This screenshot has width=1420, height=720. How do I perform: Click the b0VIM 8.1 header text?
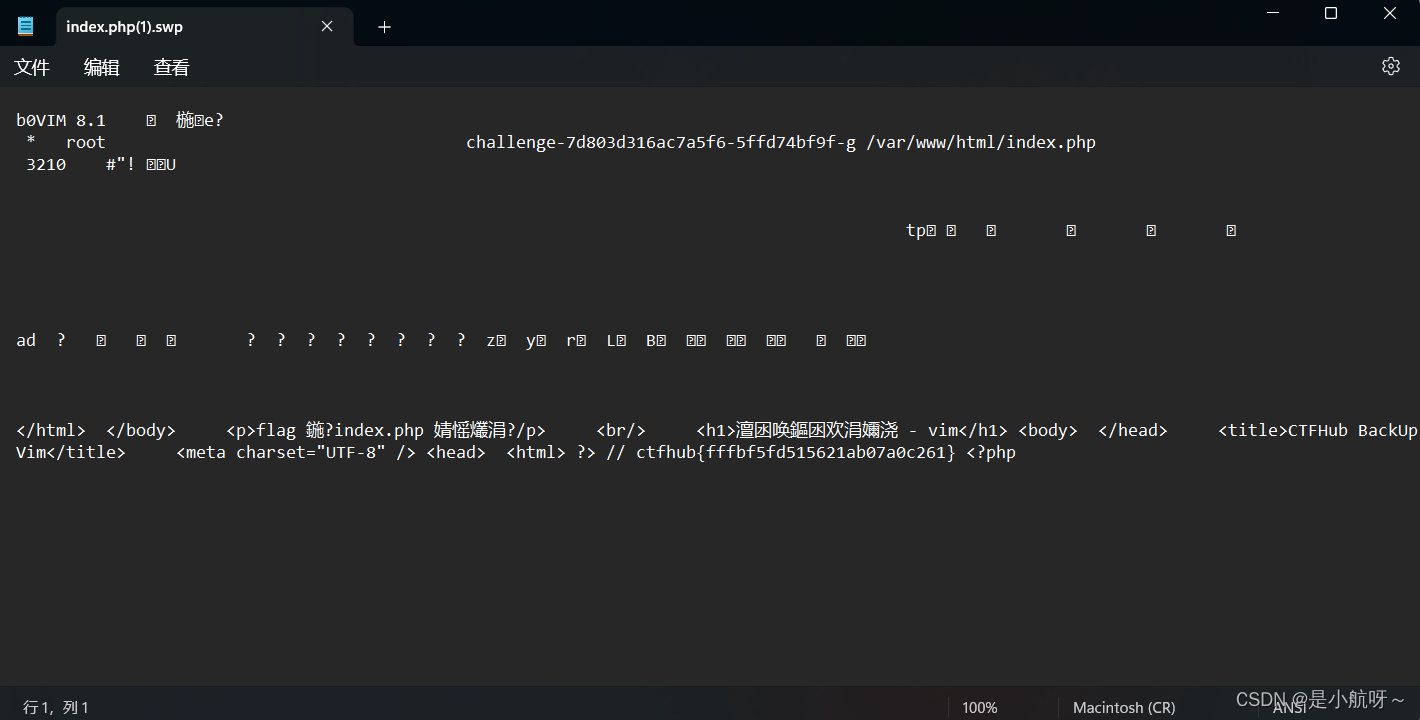click(61, 119)
